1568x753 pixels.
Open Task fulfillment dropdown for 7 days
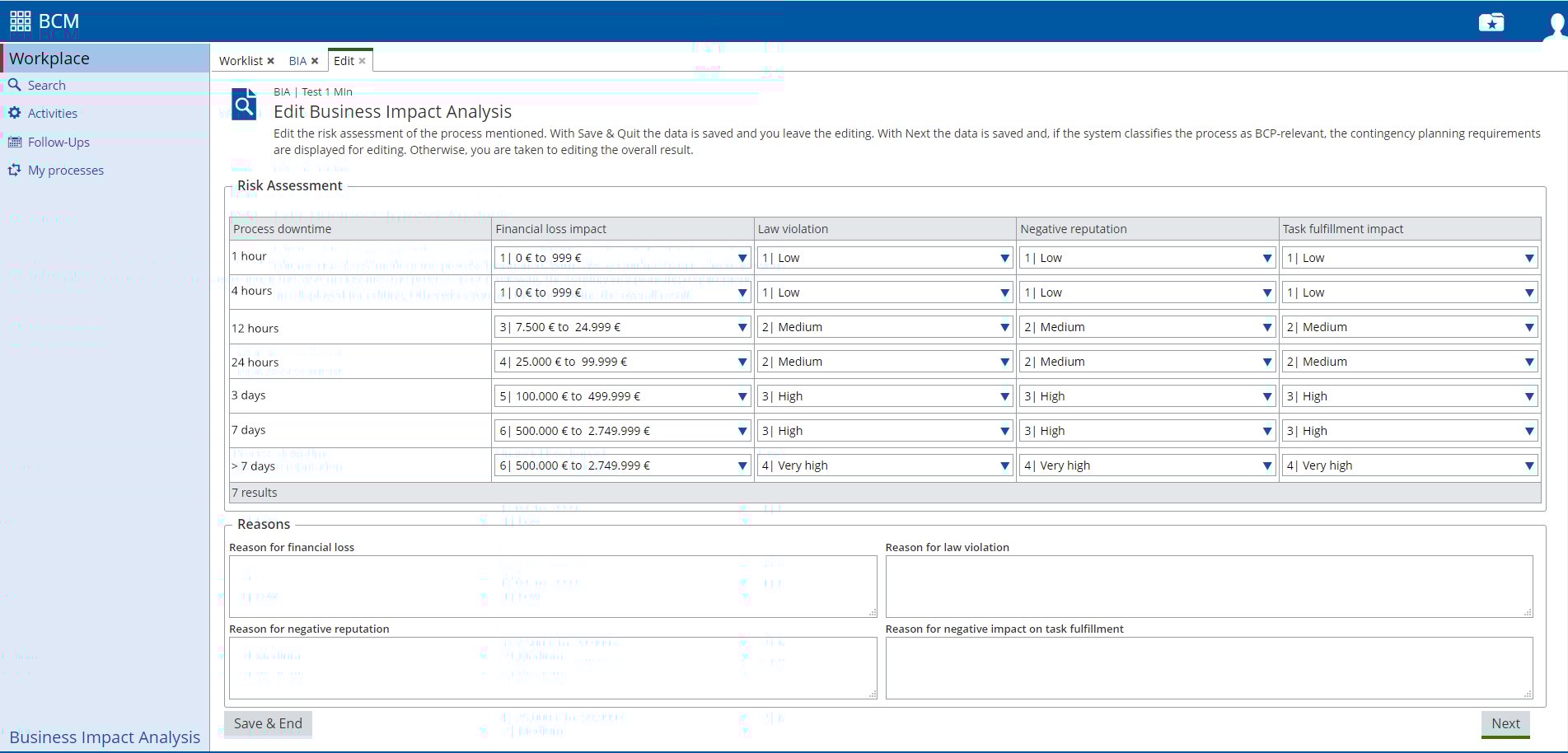(x=1410, y=431)
